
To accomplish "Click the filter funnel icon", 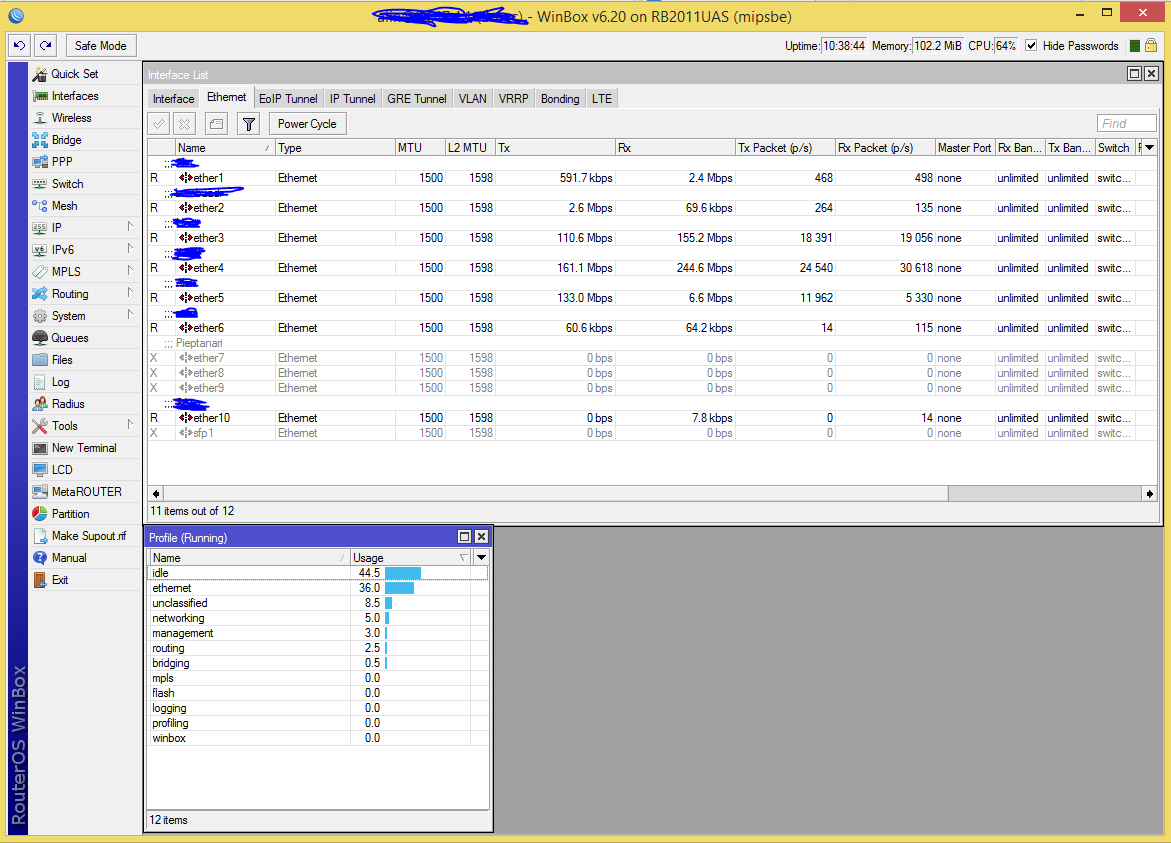I will tap(249, 124).
